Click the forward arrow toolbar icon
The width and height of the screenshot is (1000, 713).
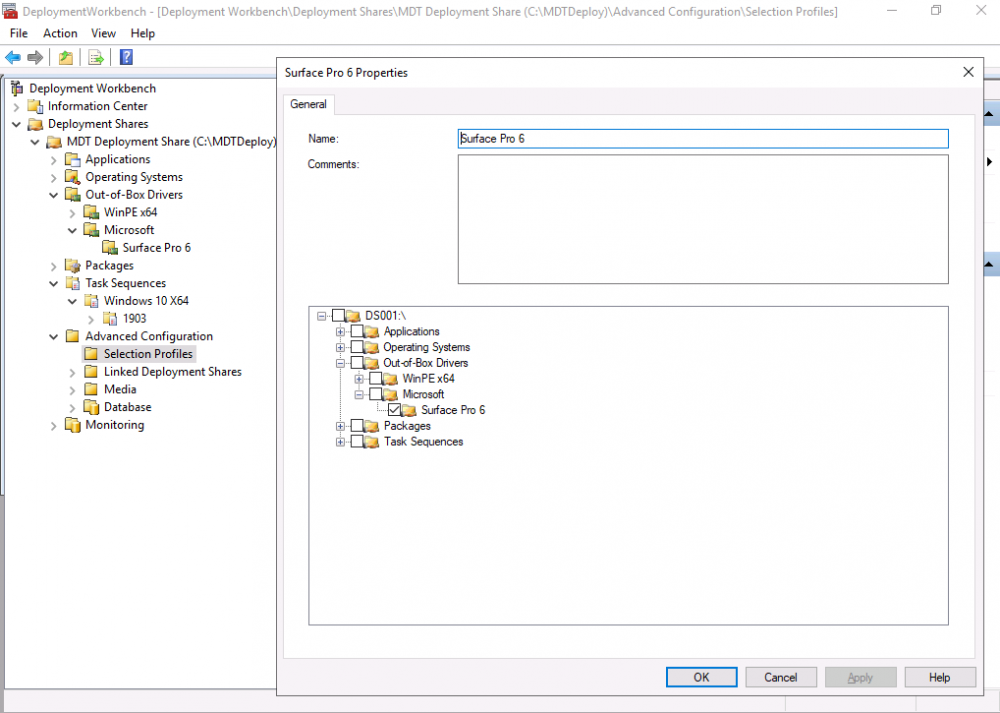tap(35, 57)
